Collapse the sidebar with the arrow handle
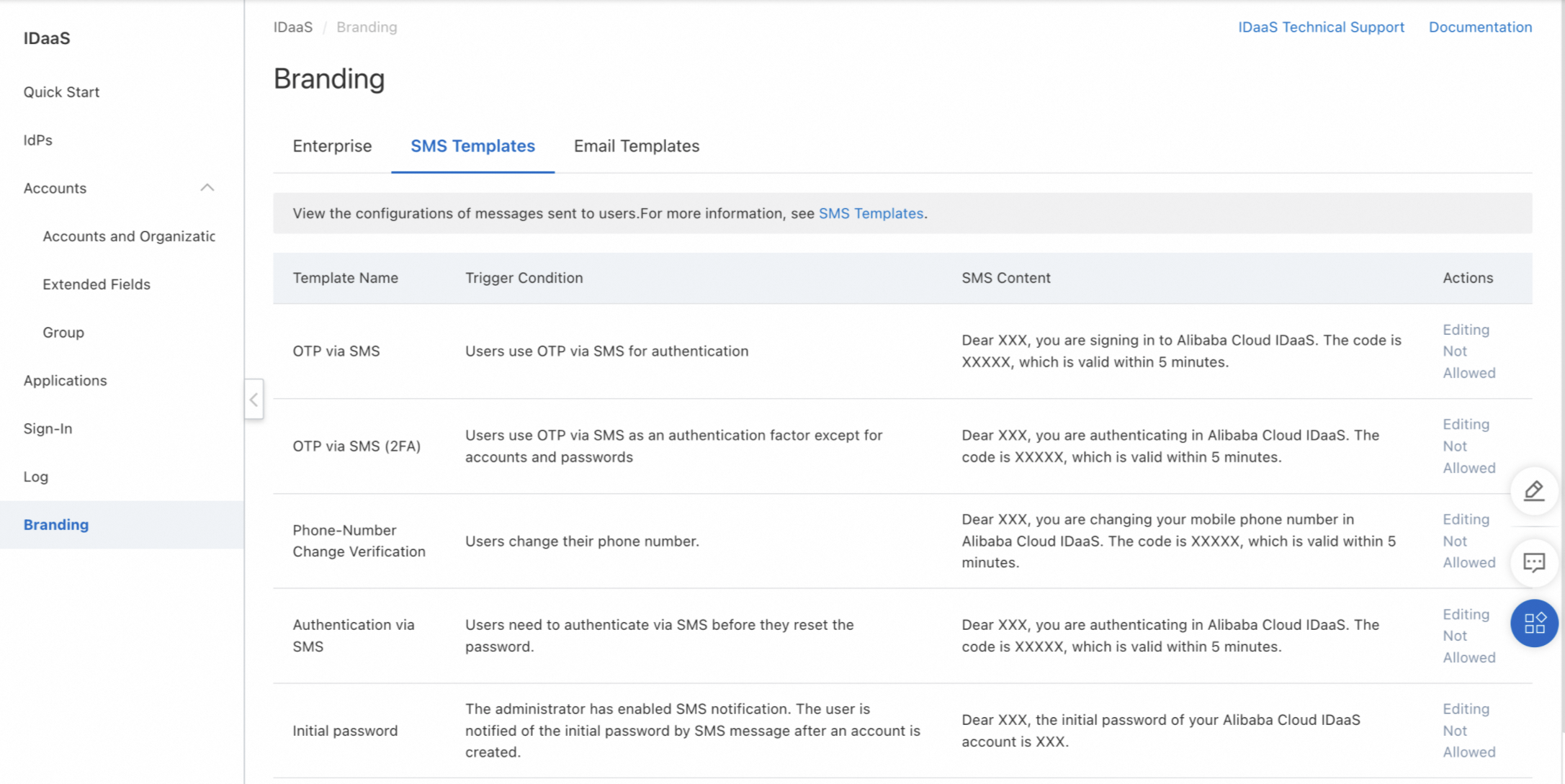Viewport: 1565px width, 784px height. 254,400
